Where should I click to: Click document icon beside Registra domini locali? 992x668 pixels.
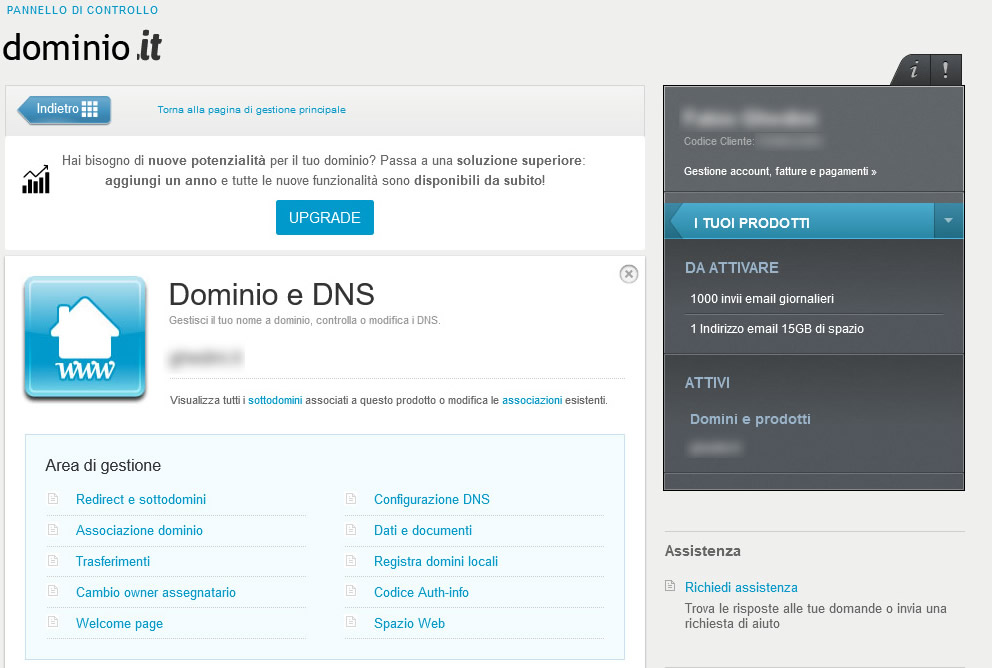click(351, 560)
